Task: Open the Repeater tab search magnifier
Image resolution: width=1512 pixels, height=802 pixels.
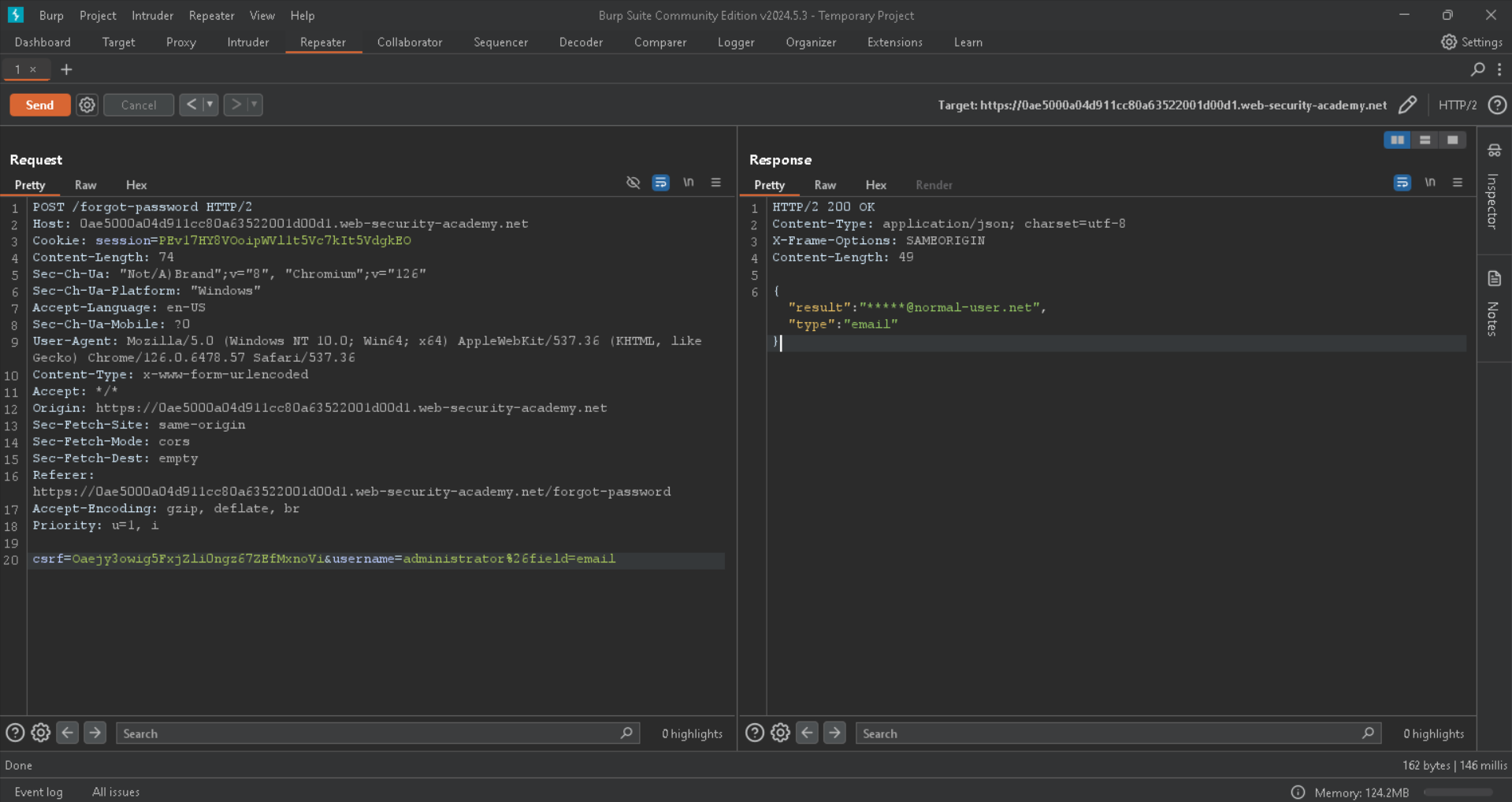Action: point(1477,69)
